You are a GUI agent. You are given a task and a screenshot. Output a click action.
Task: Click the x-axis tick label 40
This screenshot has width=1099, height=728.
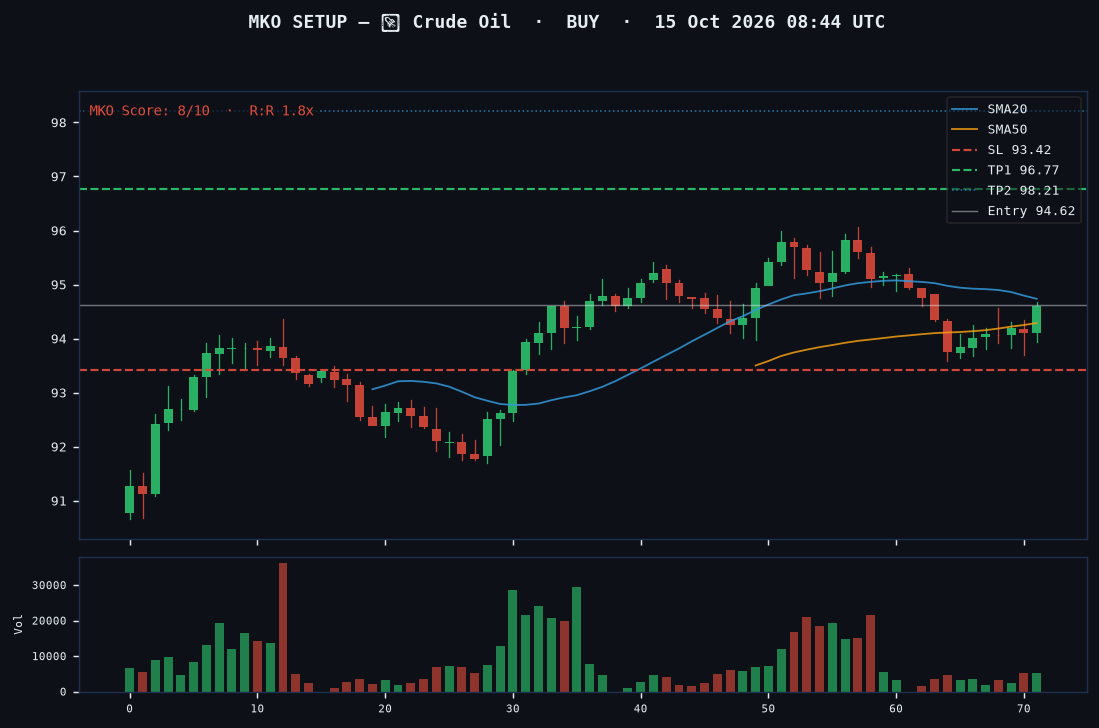(641, 708)
